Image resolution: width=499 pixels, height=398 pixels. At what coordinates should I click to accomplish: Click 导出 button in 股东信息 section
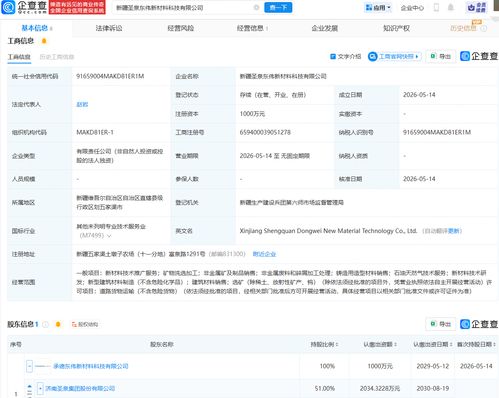pos(441,324)
